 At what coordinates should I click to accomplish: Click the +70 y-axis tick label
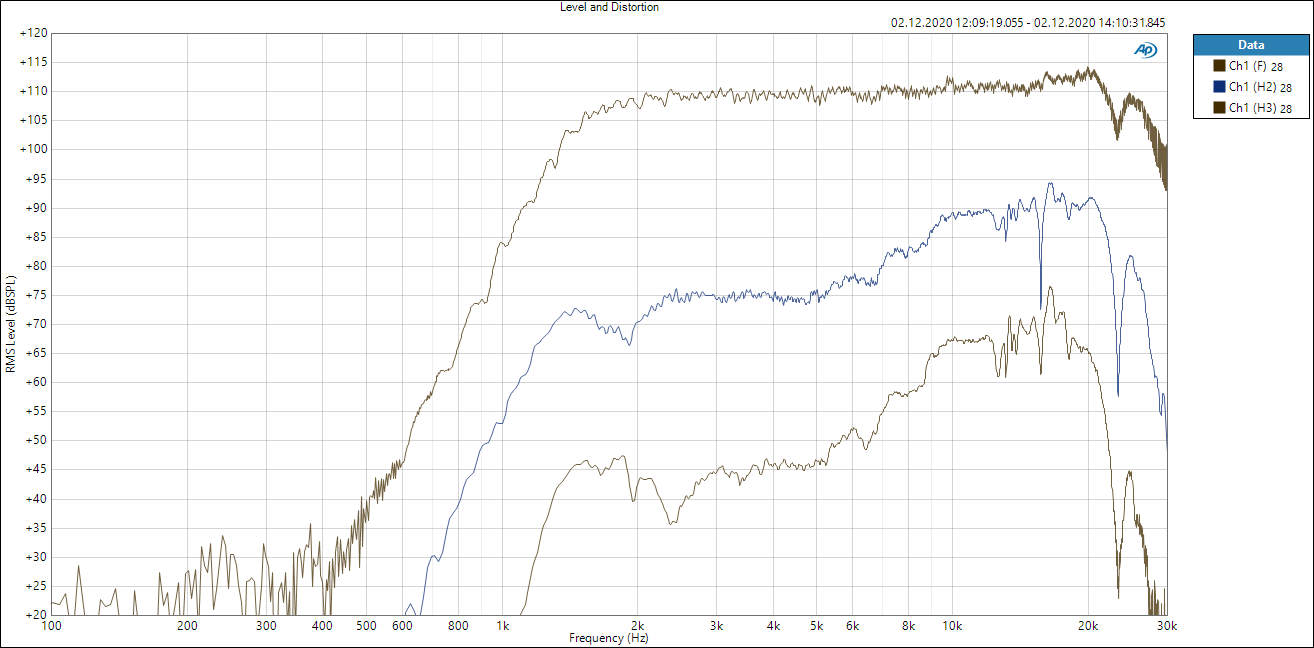36,324
